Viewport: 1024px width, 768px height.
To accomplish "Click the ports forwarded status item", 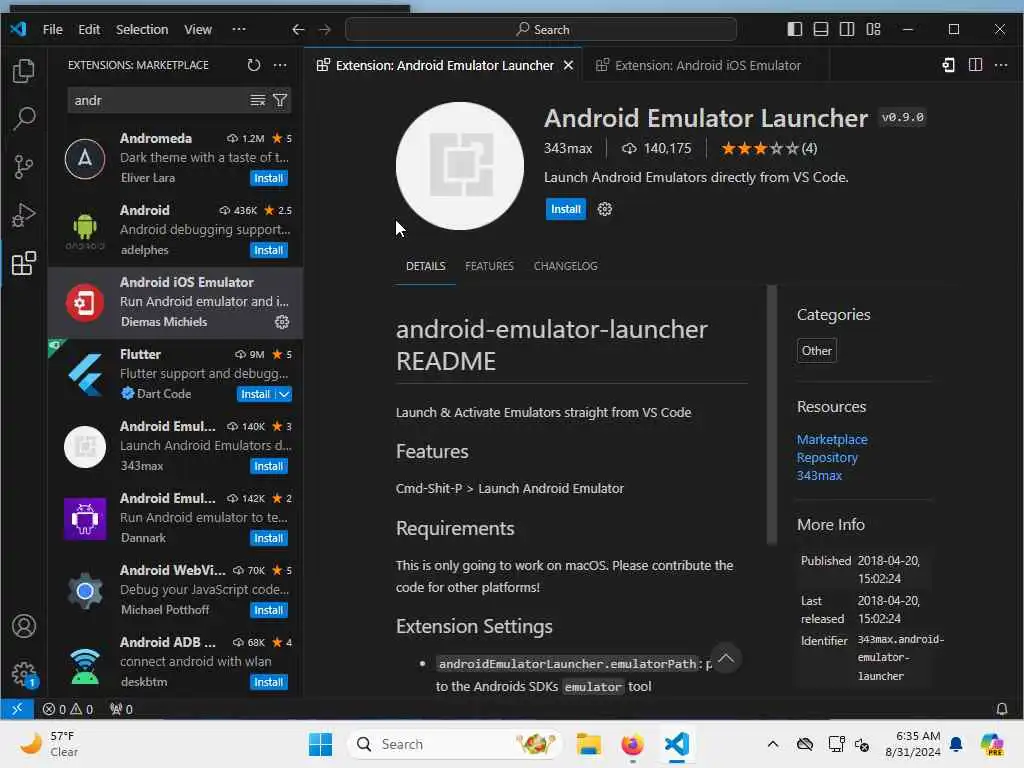I will pyautogui.click(x=121, y=709).
